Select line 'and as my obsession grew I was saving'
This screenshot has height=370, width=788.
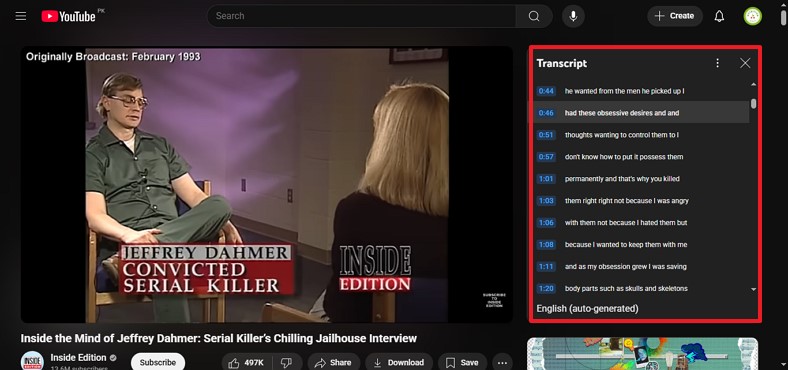(x=626, y=266)
